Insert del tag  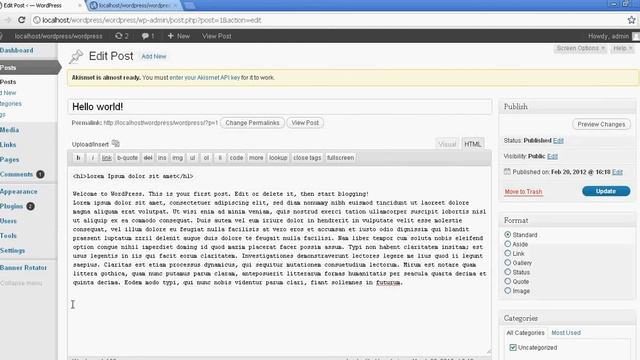(148, 158)
